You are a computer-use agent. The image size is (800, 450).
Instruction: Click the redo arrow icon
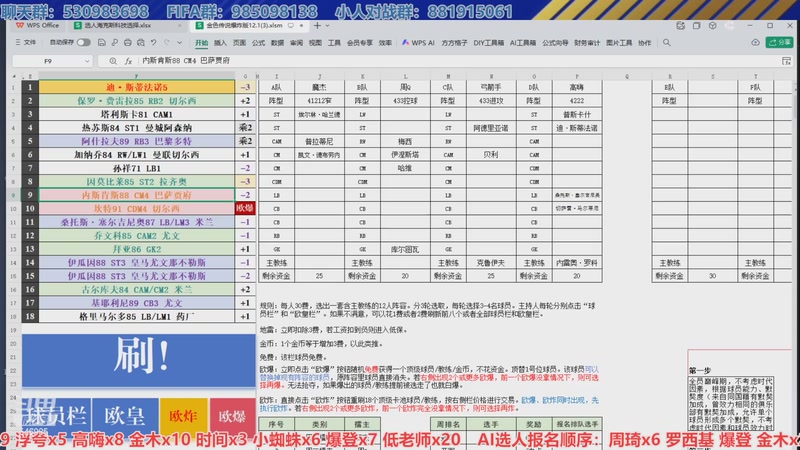[x=167, y=43]
